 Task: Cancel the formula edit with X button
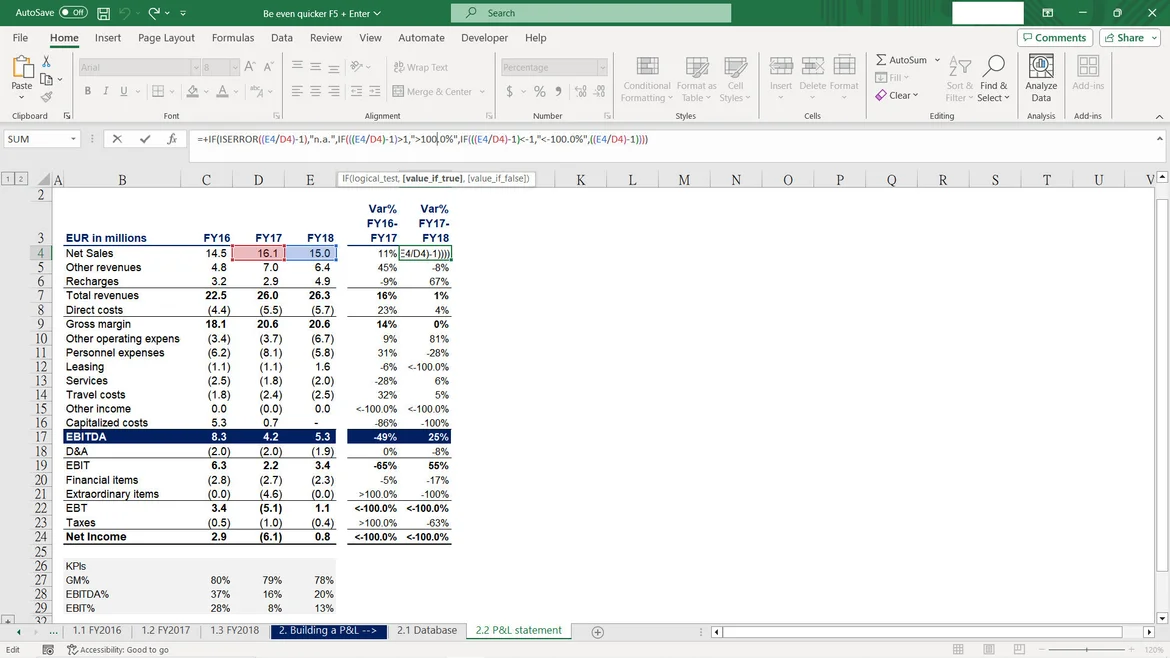click(x=117, y=139)
